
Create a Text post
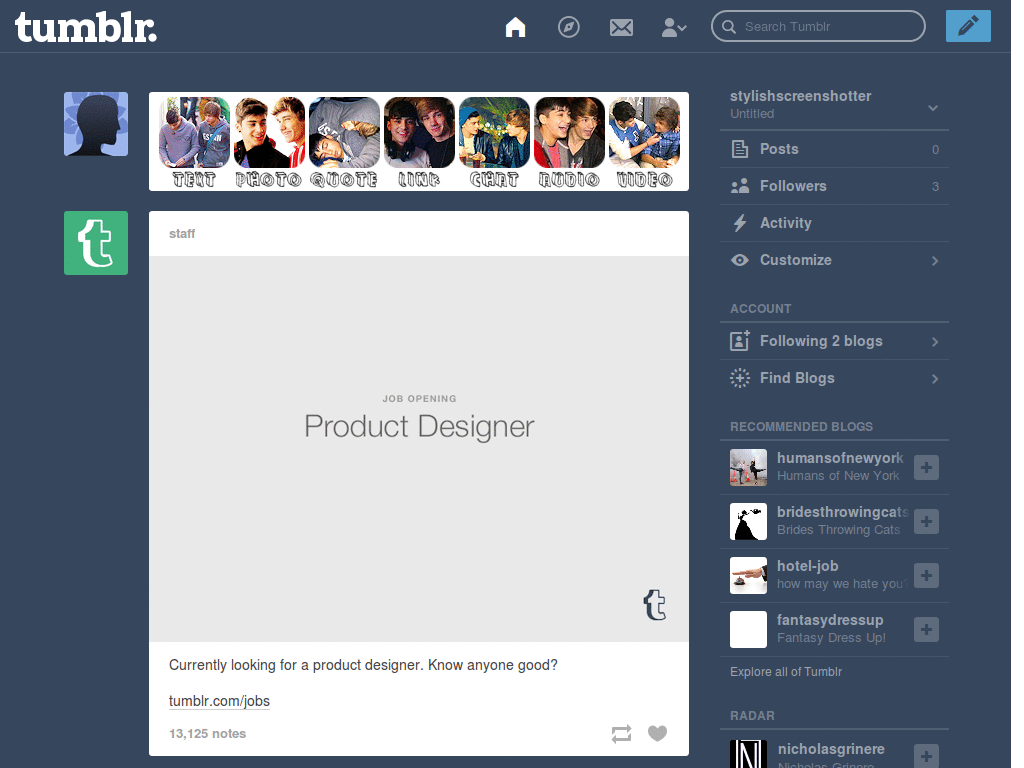point(194,142)
